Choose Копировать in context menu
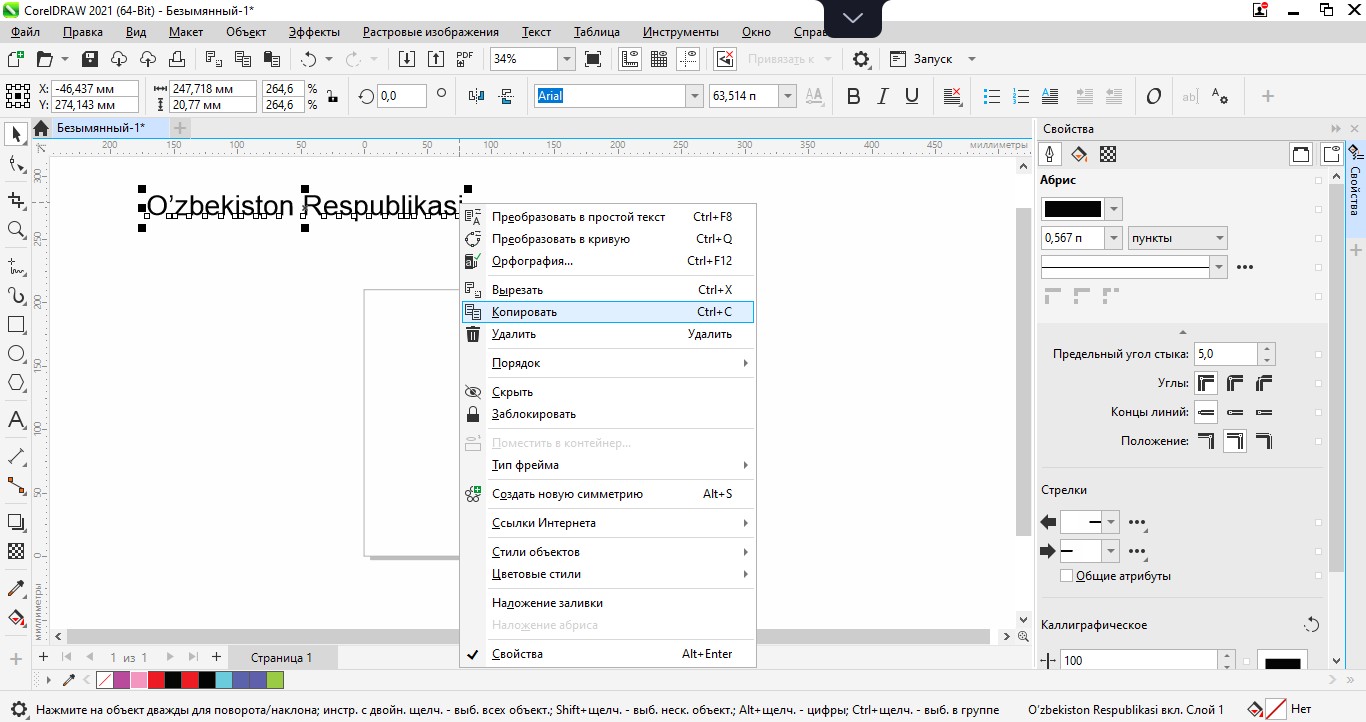Viewport: 1366px width, 722px height. 608,312
